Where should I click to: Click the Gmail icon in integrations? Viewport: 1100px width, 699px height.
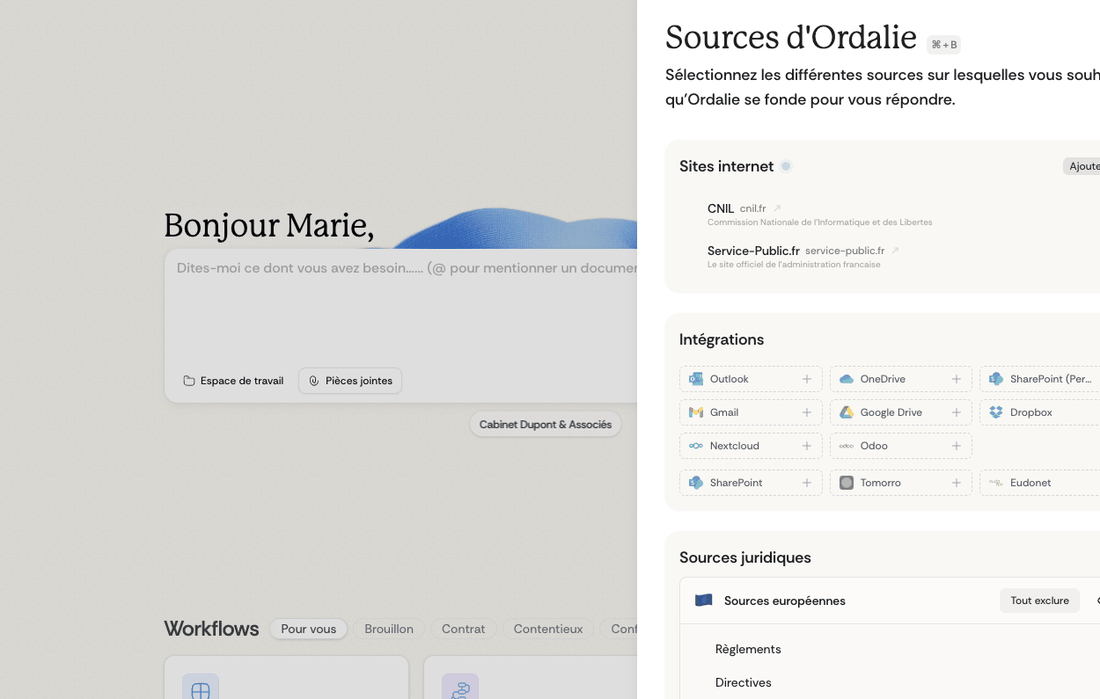point(695,412)
